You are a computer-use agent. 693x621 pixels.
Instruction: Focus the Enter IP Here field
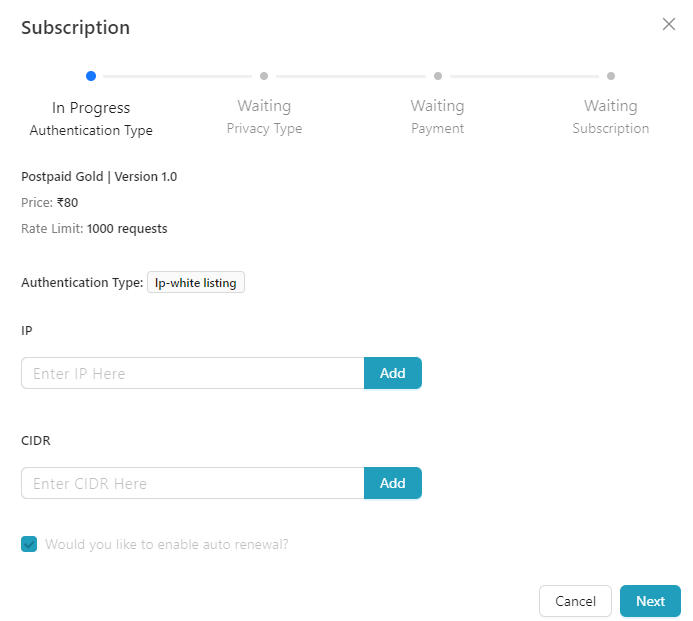click(192, 373)
